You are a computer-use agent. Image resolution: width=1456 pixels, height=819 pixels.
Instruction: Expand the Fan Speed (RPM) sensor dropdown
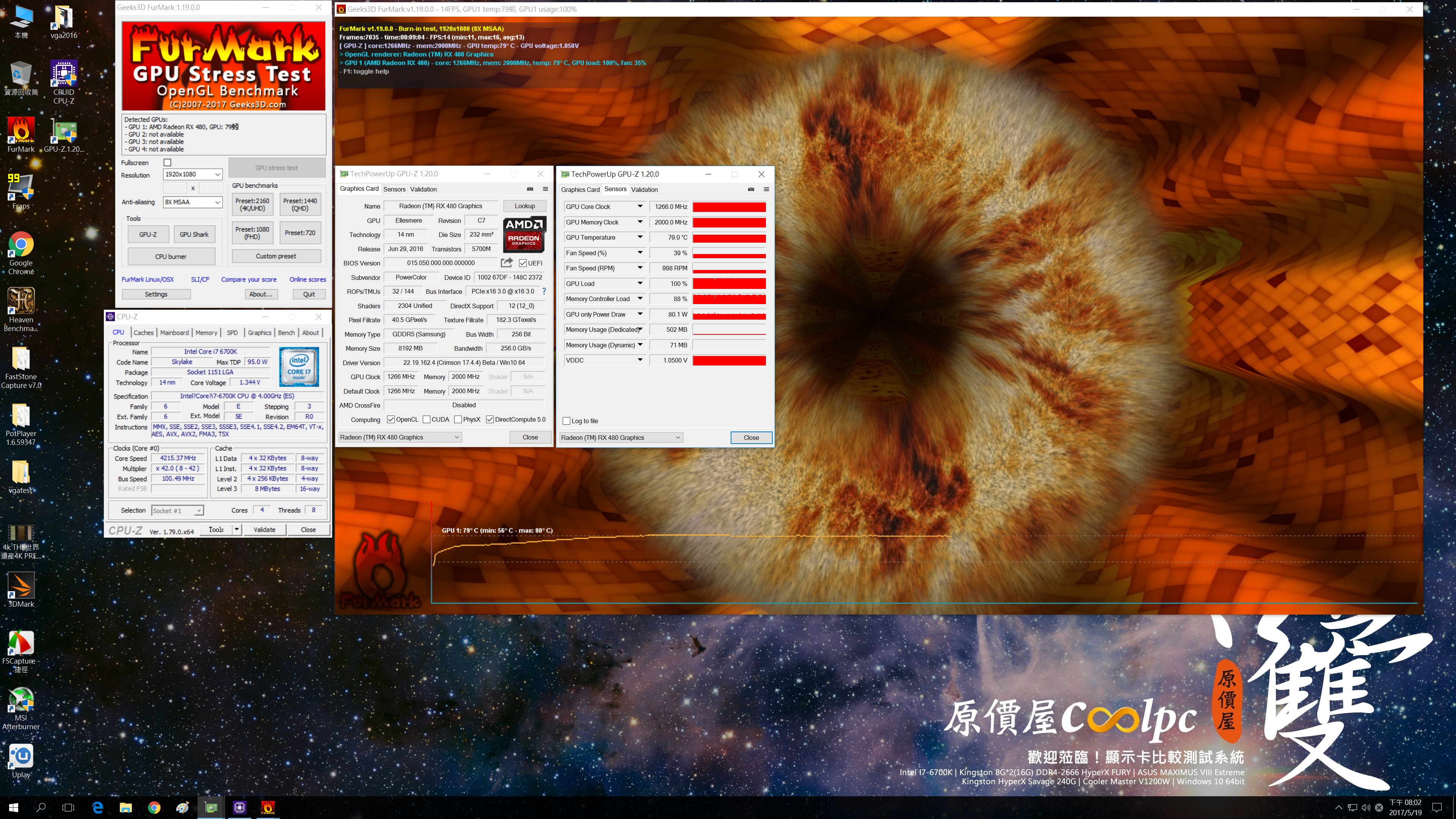pos(640,268)
